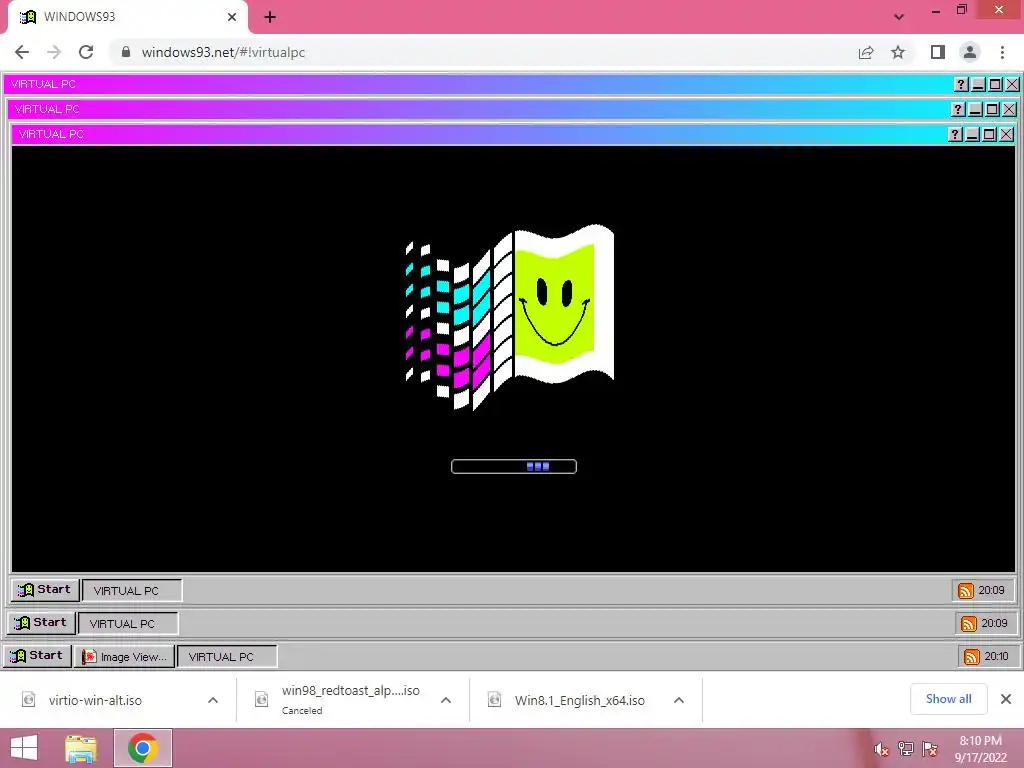Reload the windows93.net page
This screenshot has width=1024, height=768.
point(86,52)
